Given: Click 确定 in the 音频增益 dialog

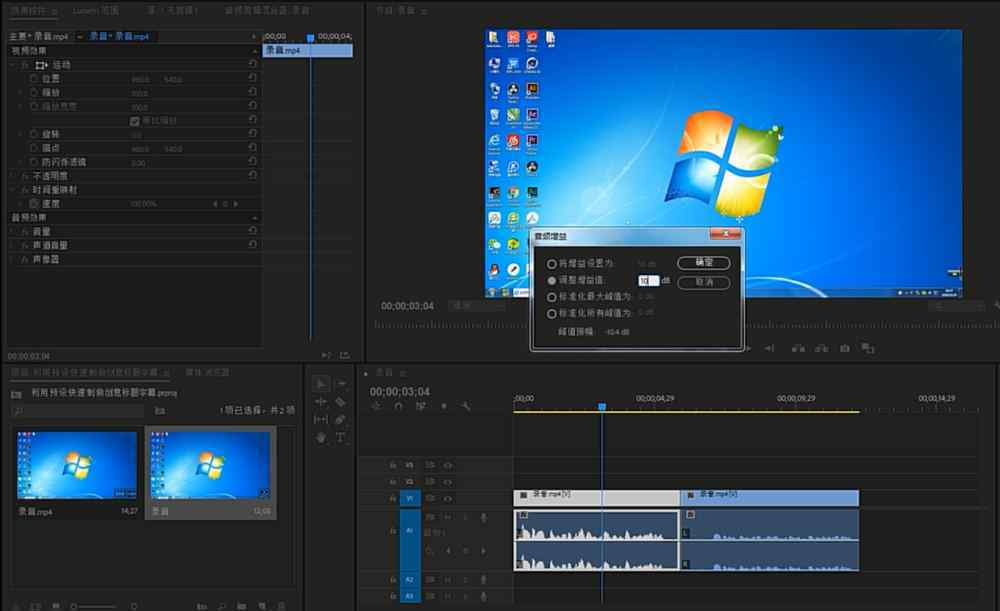Looking at the screenshot, I should point(703,263).
